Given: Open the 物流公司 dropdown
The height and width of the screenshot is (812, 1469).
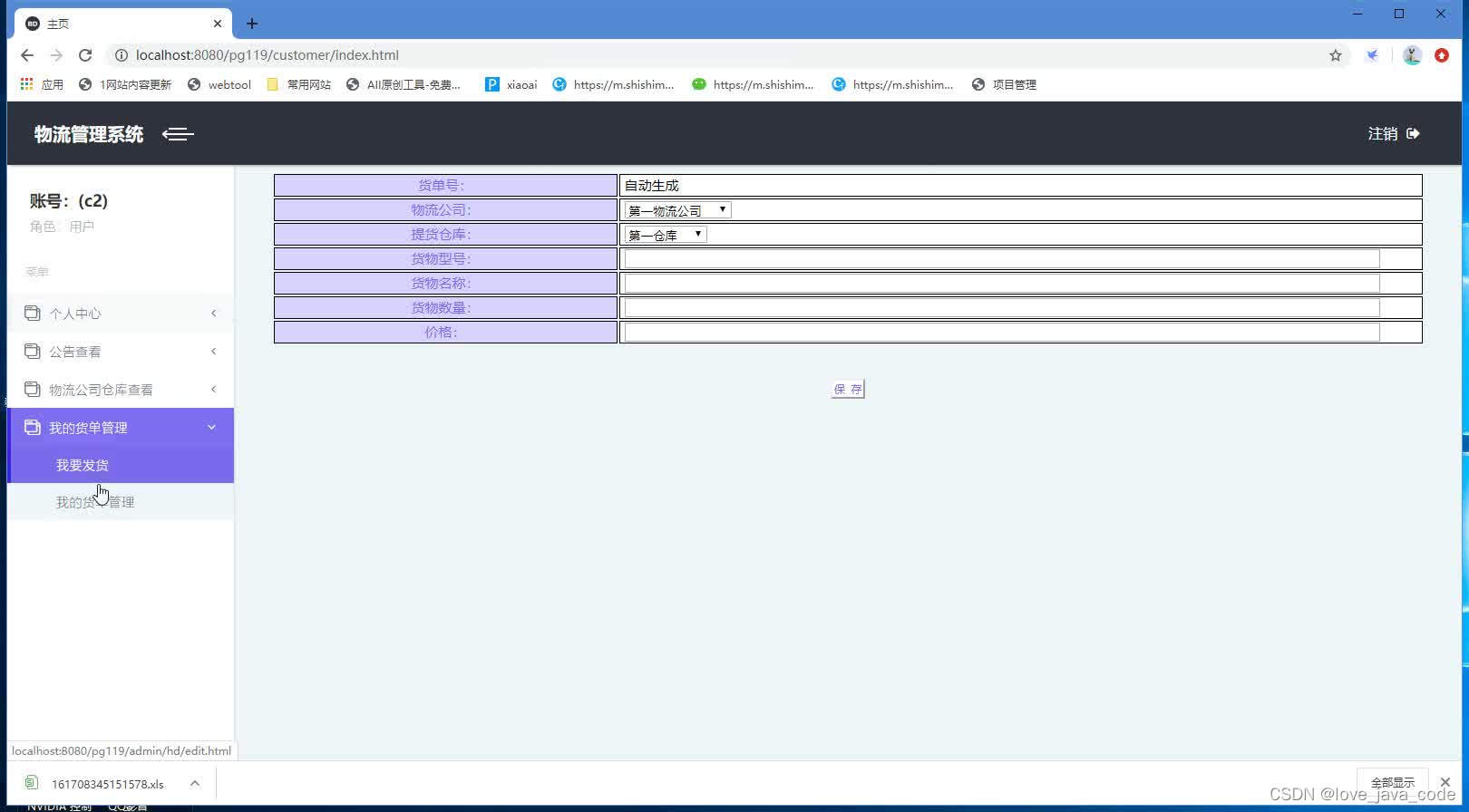Looking at the screenshot, I should point(677,210).
